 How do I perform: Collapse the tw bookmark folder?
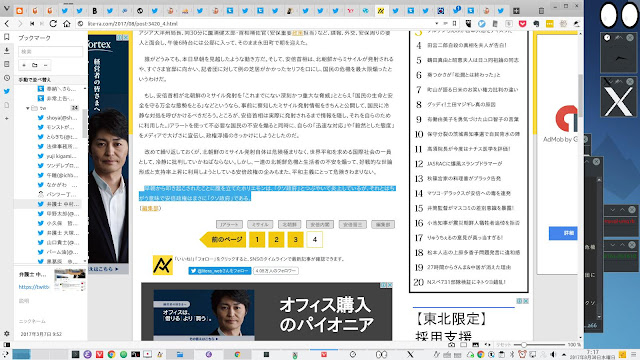pyautogui.click(x=27, y=108)
